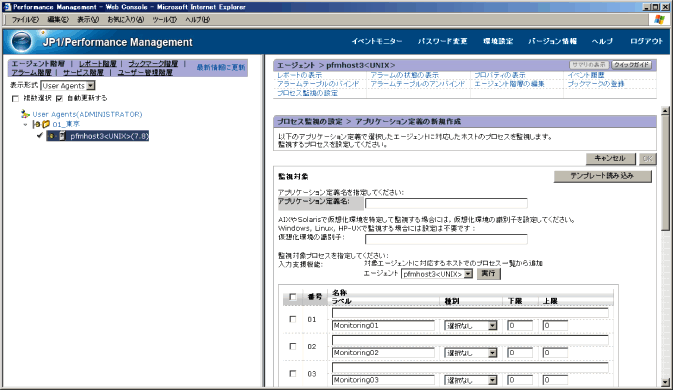The height and width of the screenshot is (390, 673).
Task: Click レポートの表示 link
Action: (x=299, y=75)
